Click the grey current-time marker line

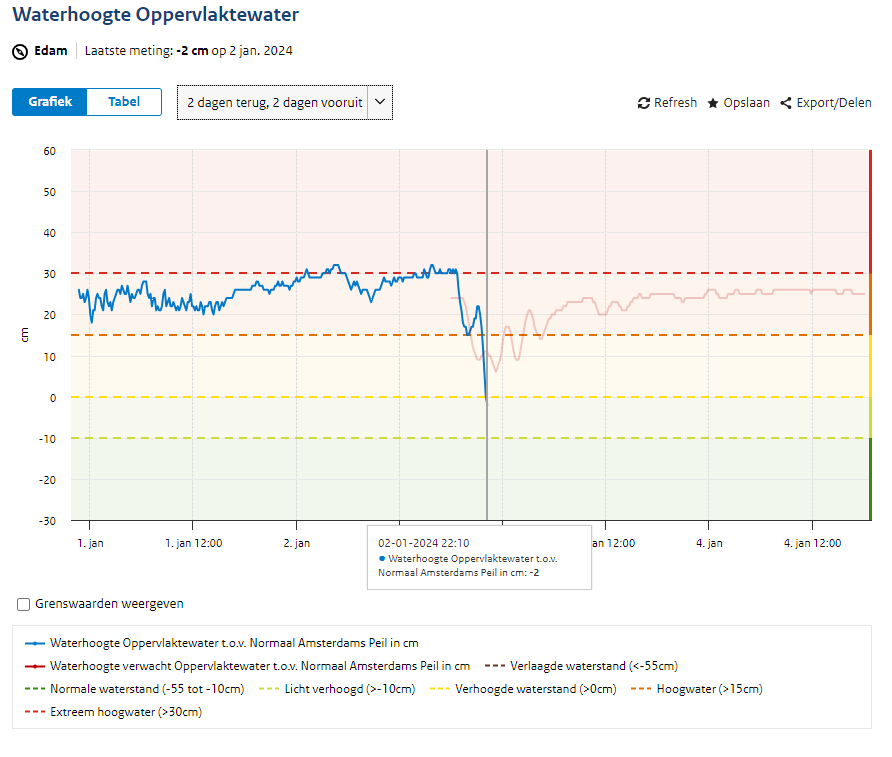pyautogui.click(x=487, y=335)
